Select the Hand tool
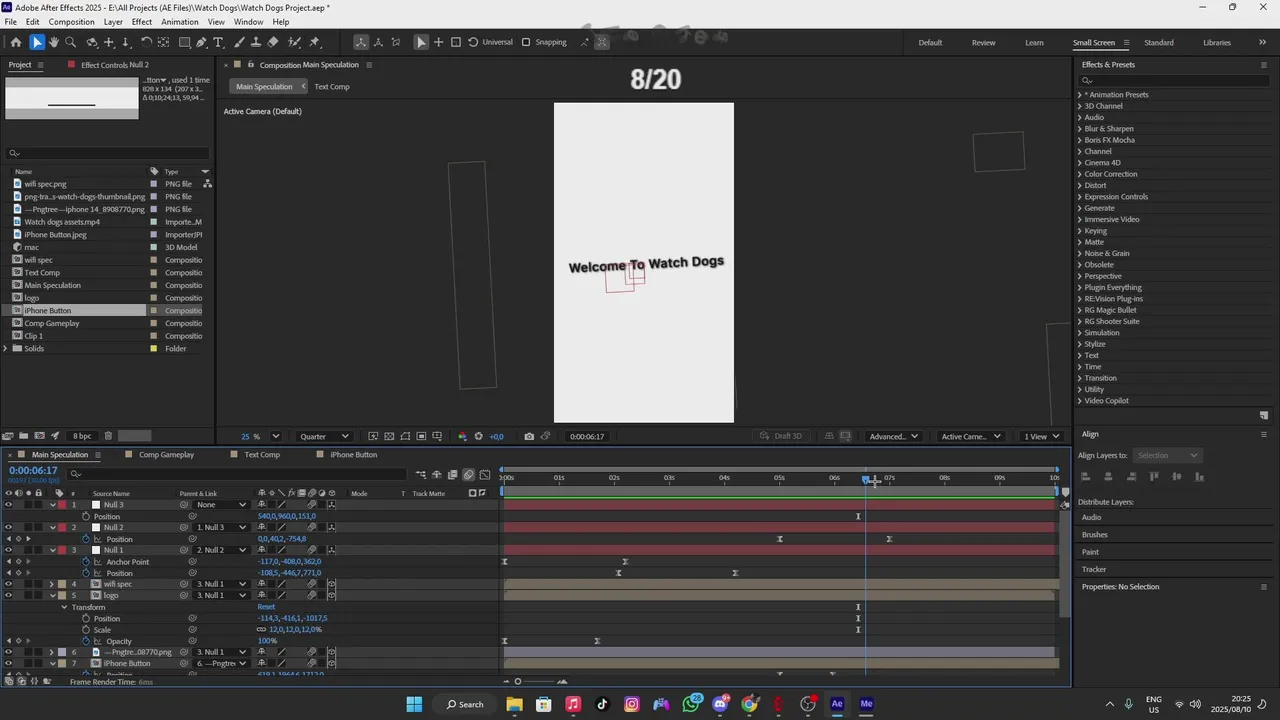1280x720 pixels. click(x=54, y=42)
